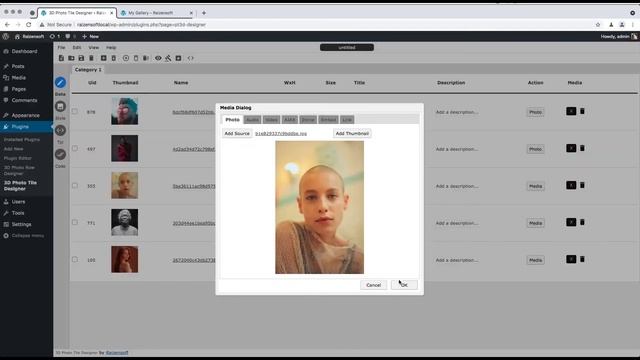Open the File menu
The width and height of the screenshot is (640, 360).
click(x=61, y=47)
